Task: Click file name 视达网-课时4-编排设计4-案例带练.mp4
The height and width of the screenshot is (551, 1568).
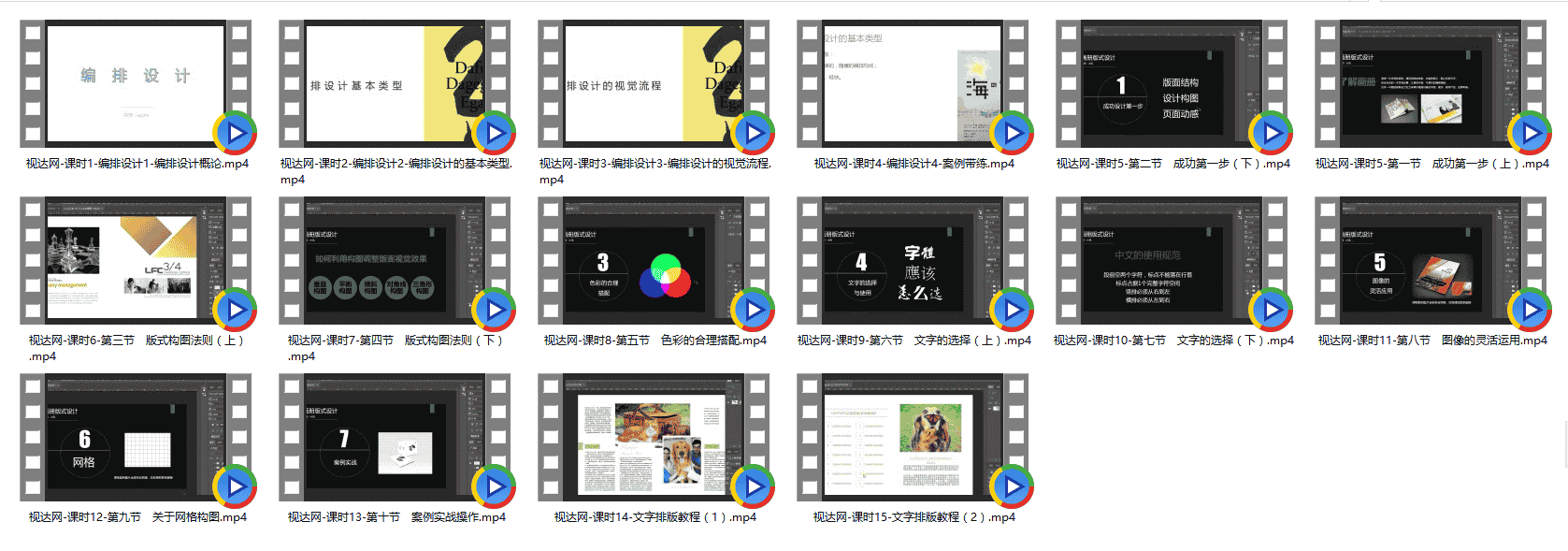Action: 913,164
